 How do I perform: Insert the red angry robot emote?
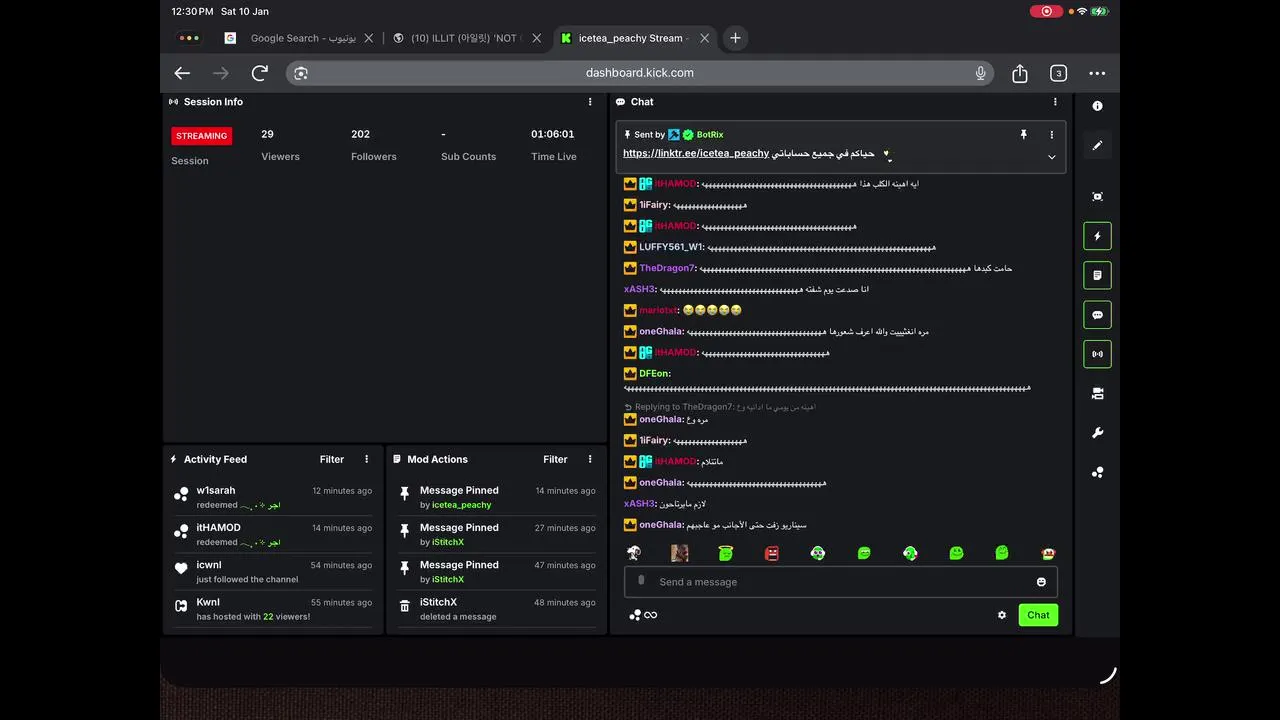click(x=772, y=553)
